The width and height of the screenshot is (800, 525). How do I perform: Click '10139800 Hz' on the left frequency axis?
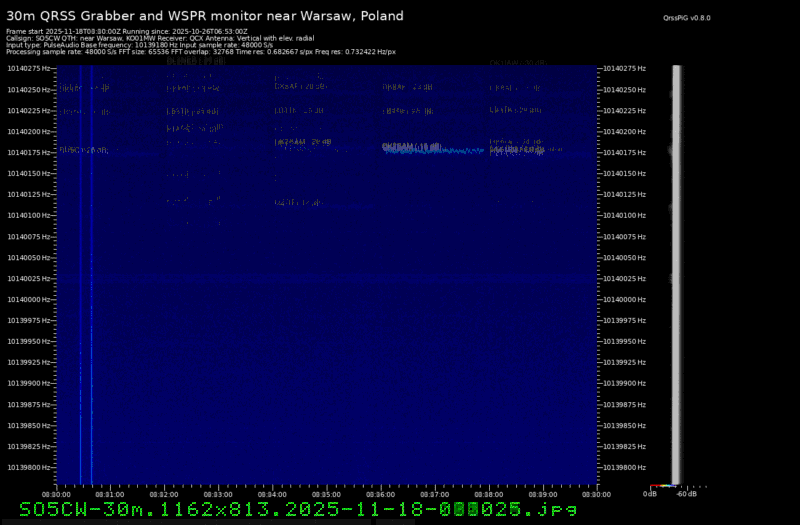point(29,467)
